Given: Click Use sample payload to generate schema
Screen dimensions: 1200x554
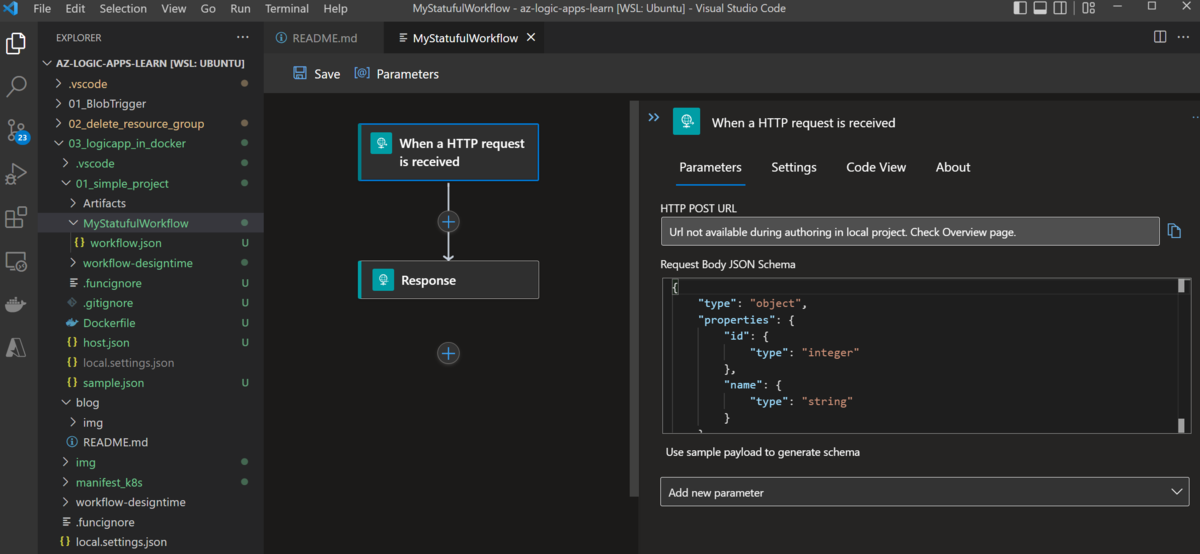Looking at the screenshot, I should tap(762, 452).
